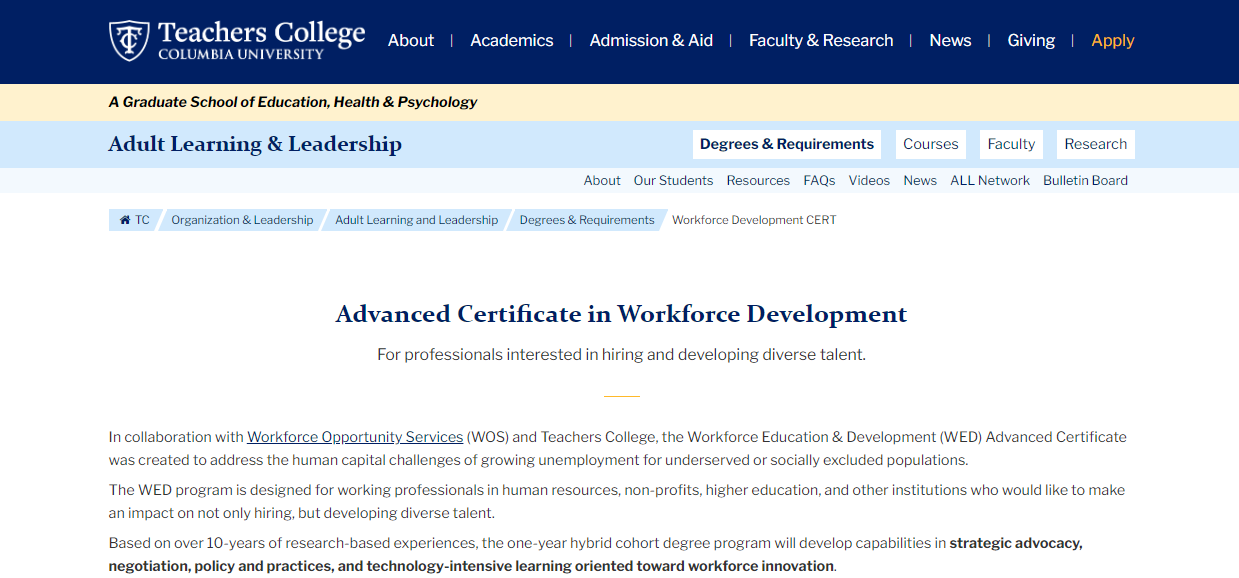Open the Bulletin Board page

point(1085,180)
